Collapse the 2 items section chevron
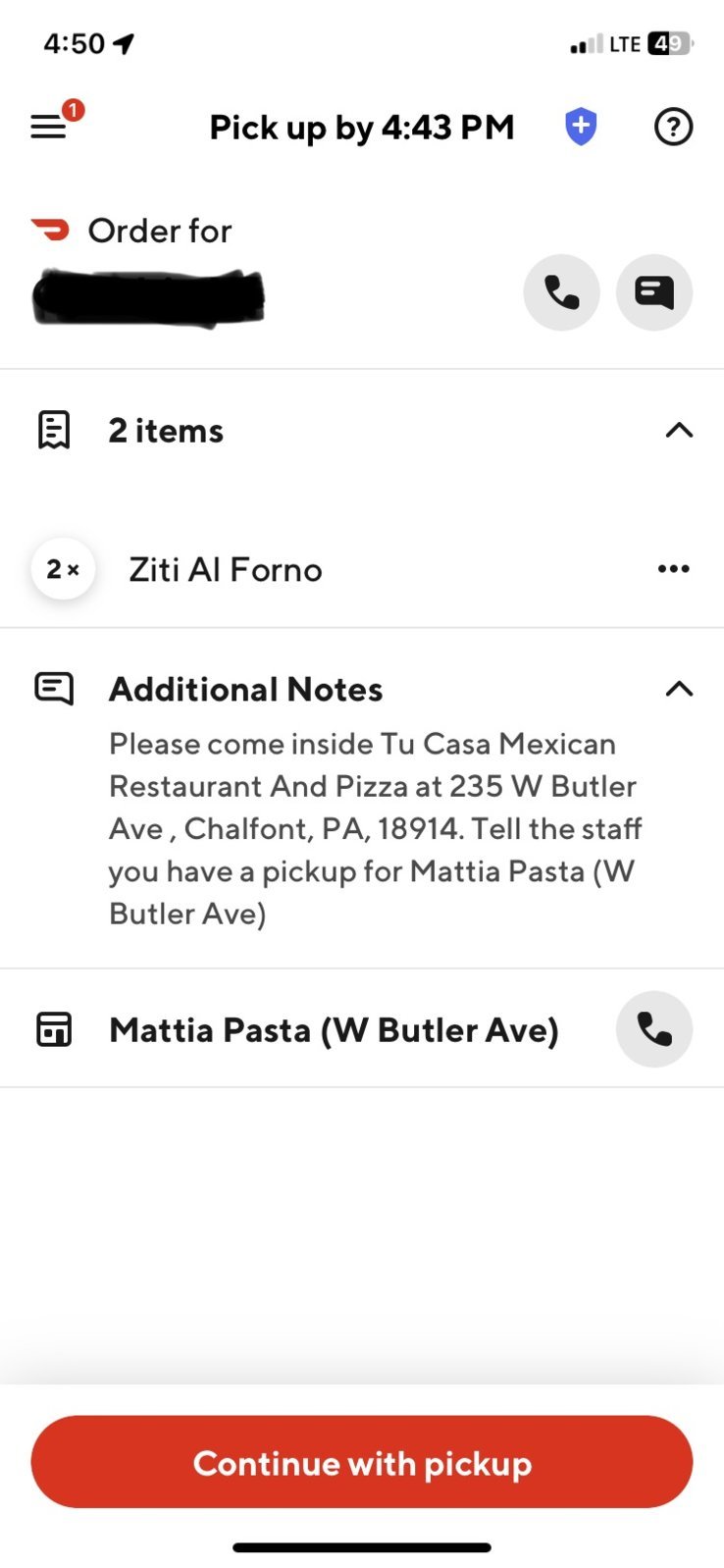 pyautogui.click(x=679, y=430)
